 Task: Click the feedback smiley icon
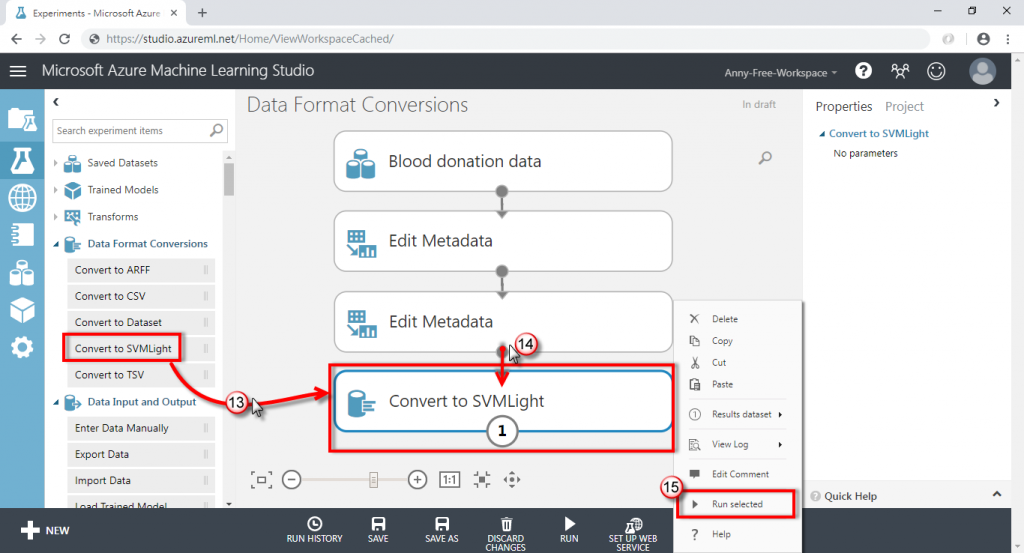936,71
